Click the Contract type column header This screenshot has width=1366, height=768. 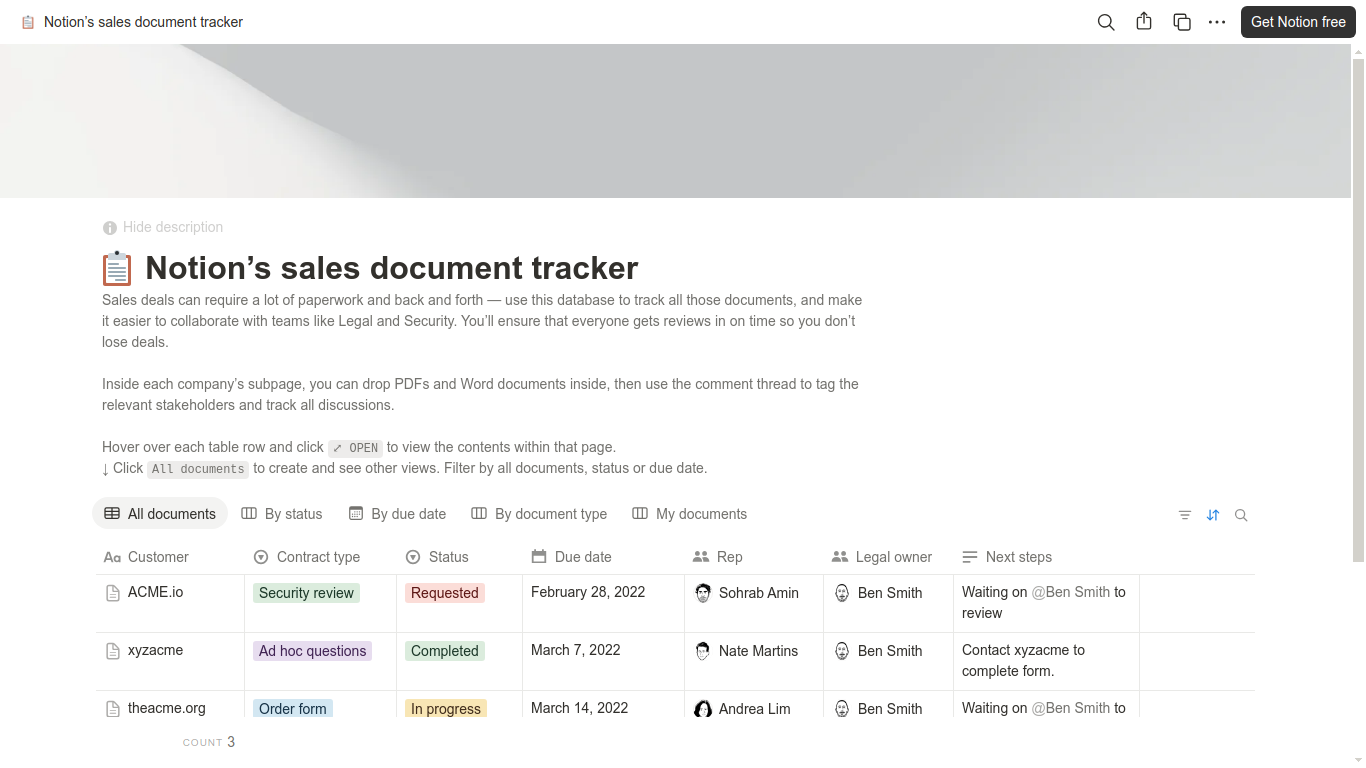(x=320, y=557)
